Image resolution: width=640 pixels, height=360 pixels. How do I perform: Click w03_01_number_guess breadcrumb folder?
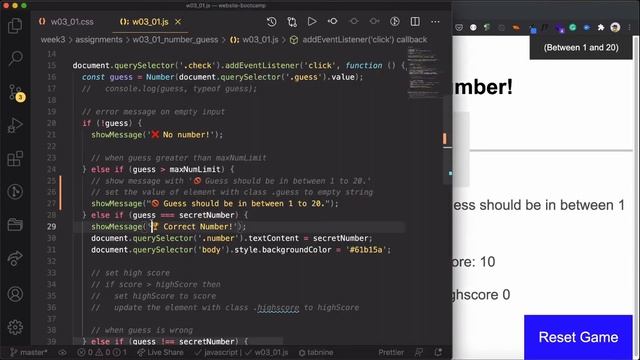175,40
